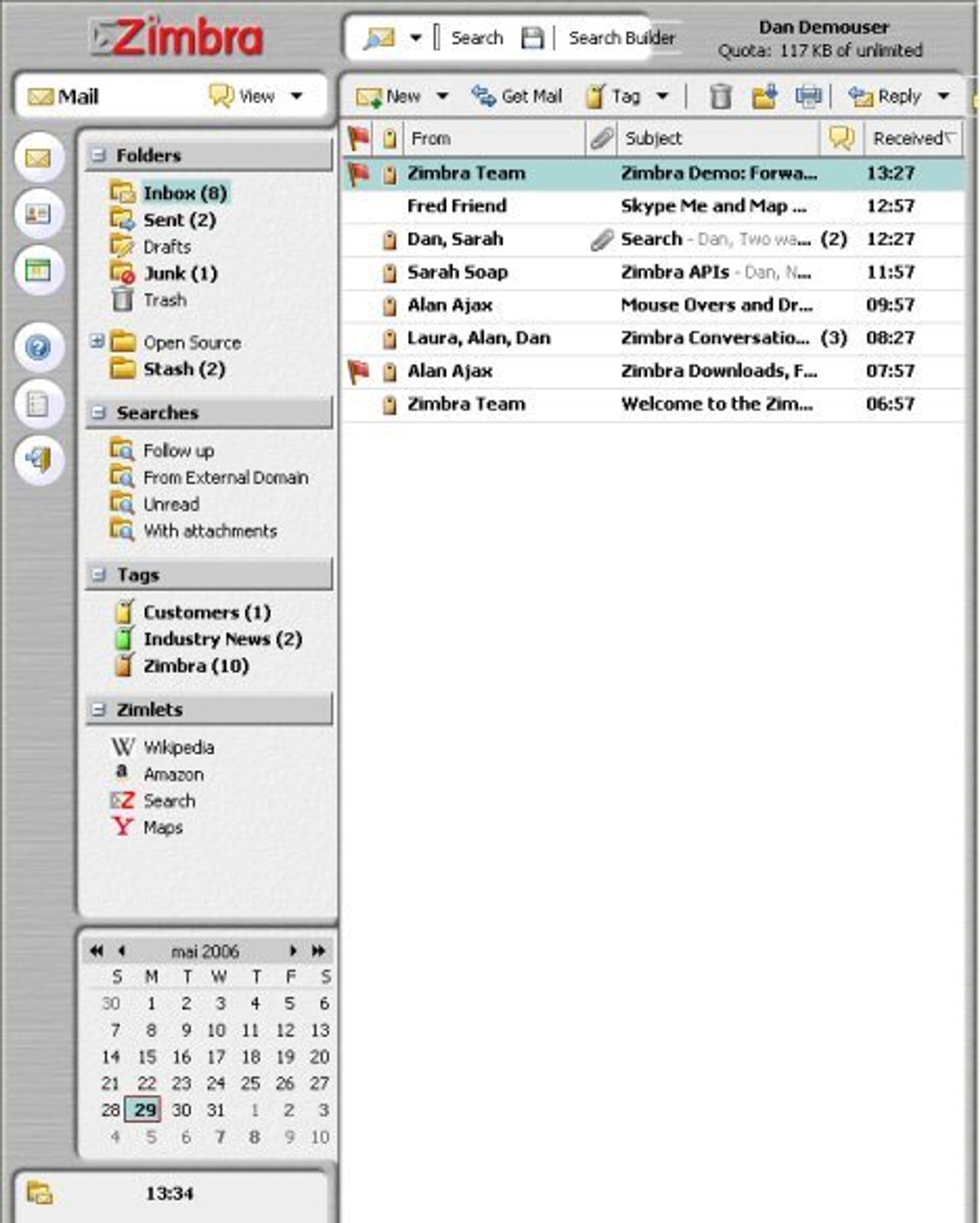Click the New message button
Screen dimensions: 980x1223
[x=389, y=96]
